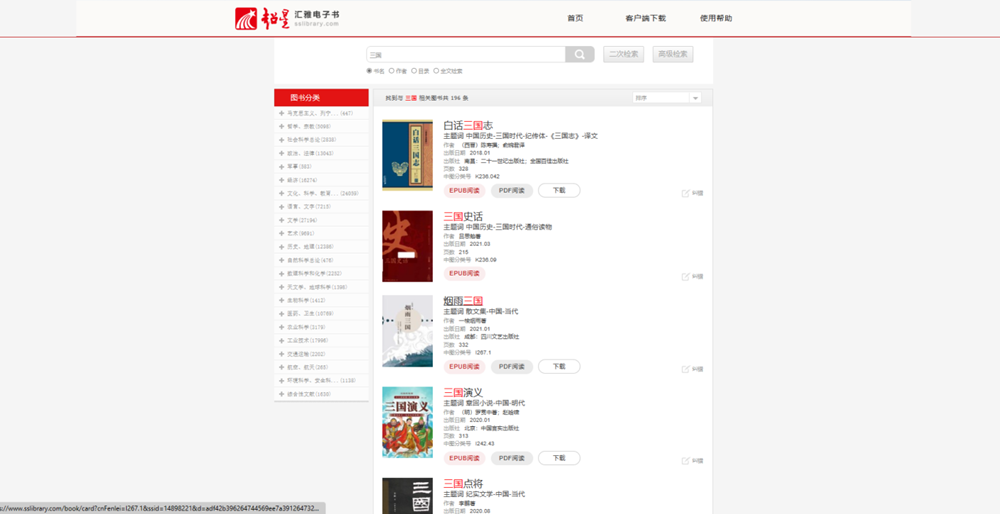Select the 文化、科学、教育 category label
This screenshot has height=514, width=1000.
coord(322,193)
